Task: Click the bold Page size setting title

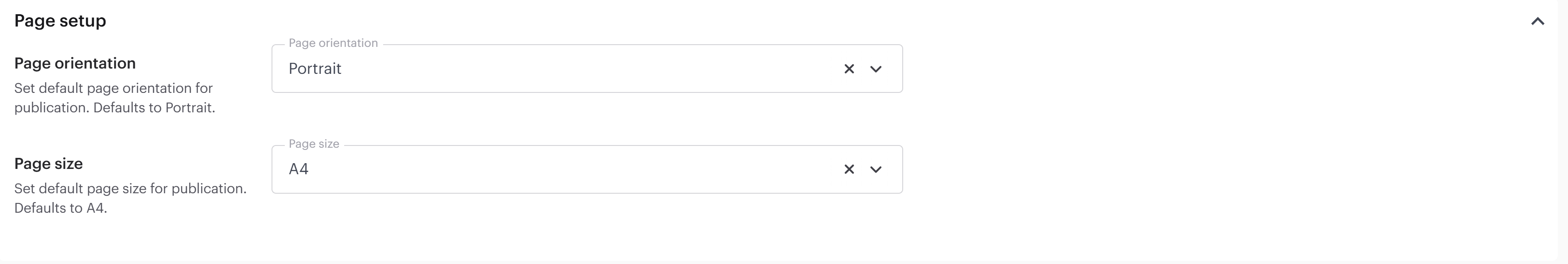Action: click(49, 164)
